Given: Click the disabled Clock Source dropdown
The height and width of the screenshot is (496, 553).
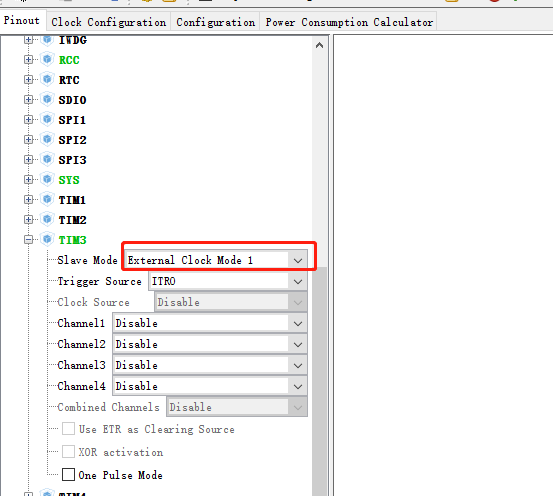Looking at the screenshot, I should point(231,302).
